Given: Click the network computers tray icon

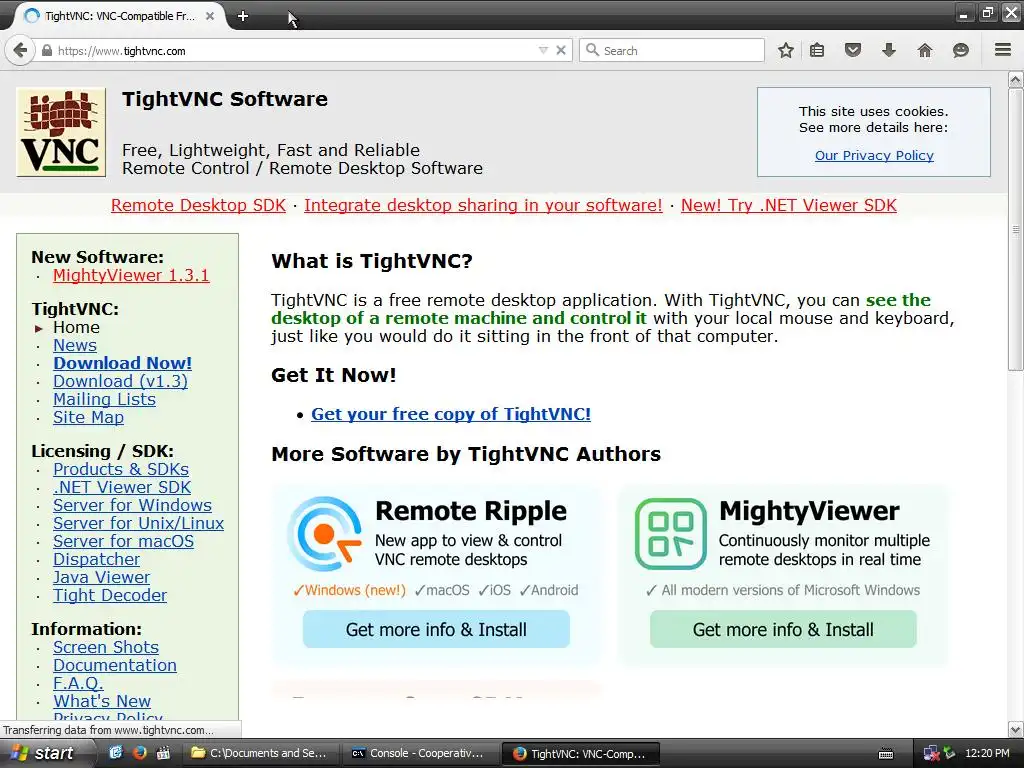Looking at the screenshot, I should [x=931, y=754].
